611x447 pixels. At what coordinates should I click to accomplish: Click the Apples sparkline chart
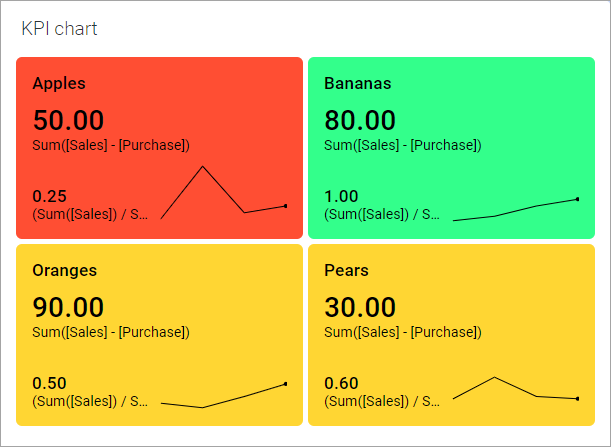223,192
